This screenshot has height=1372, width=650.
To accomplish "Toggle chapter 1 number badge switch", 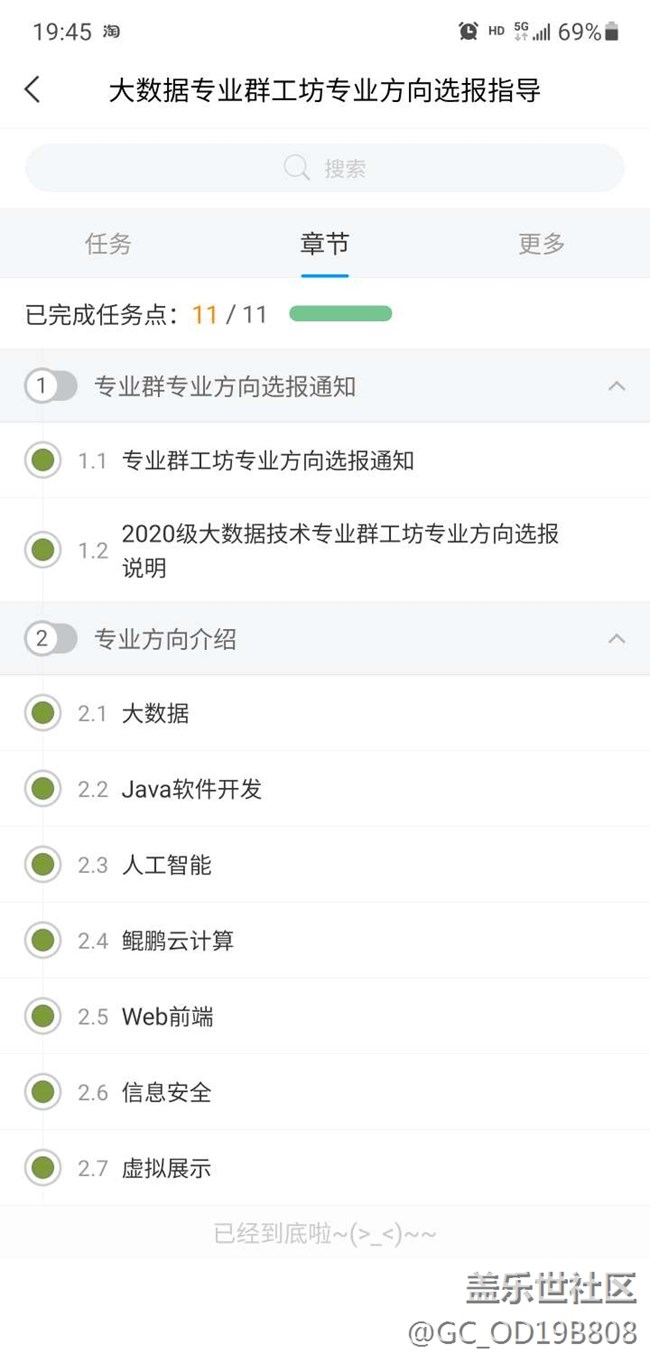I will pyautogui.click(x=51, y=386).
